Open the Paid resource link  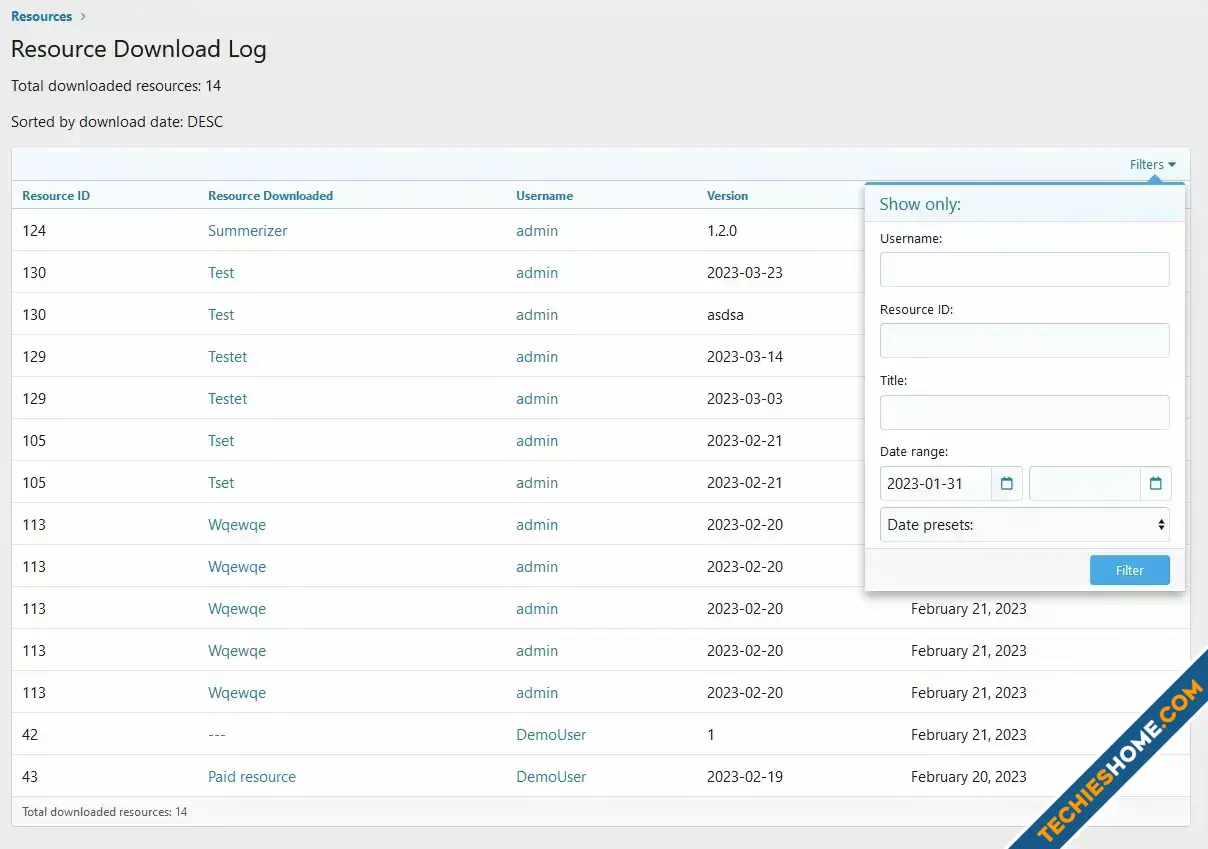coord(252,777)
